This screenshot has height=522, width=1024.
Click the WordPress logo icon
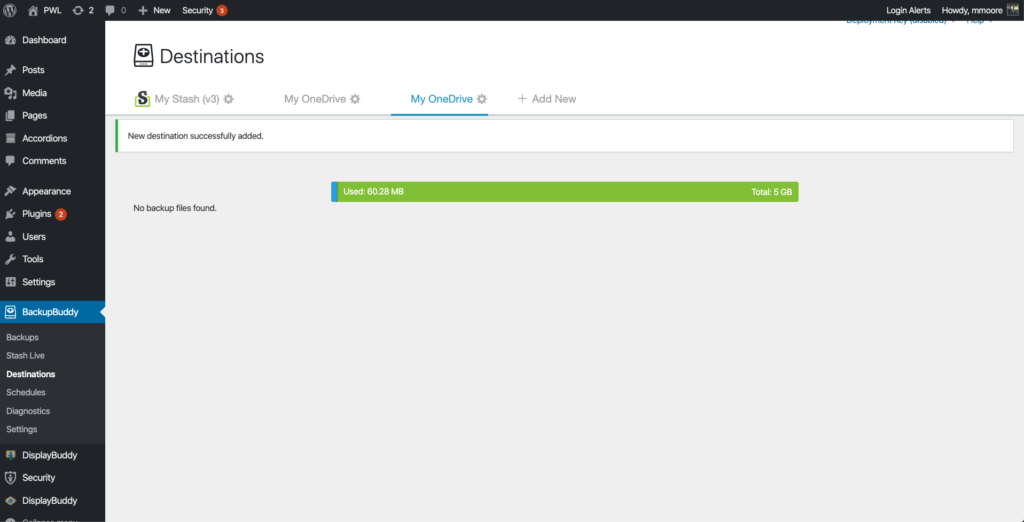click(x=10, y=10)
